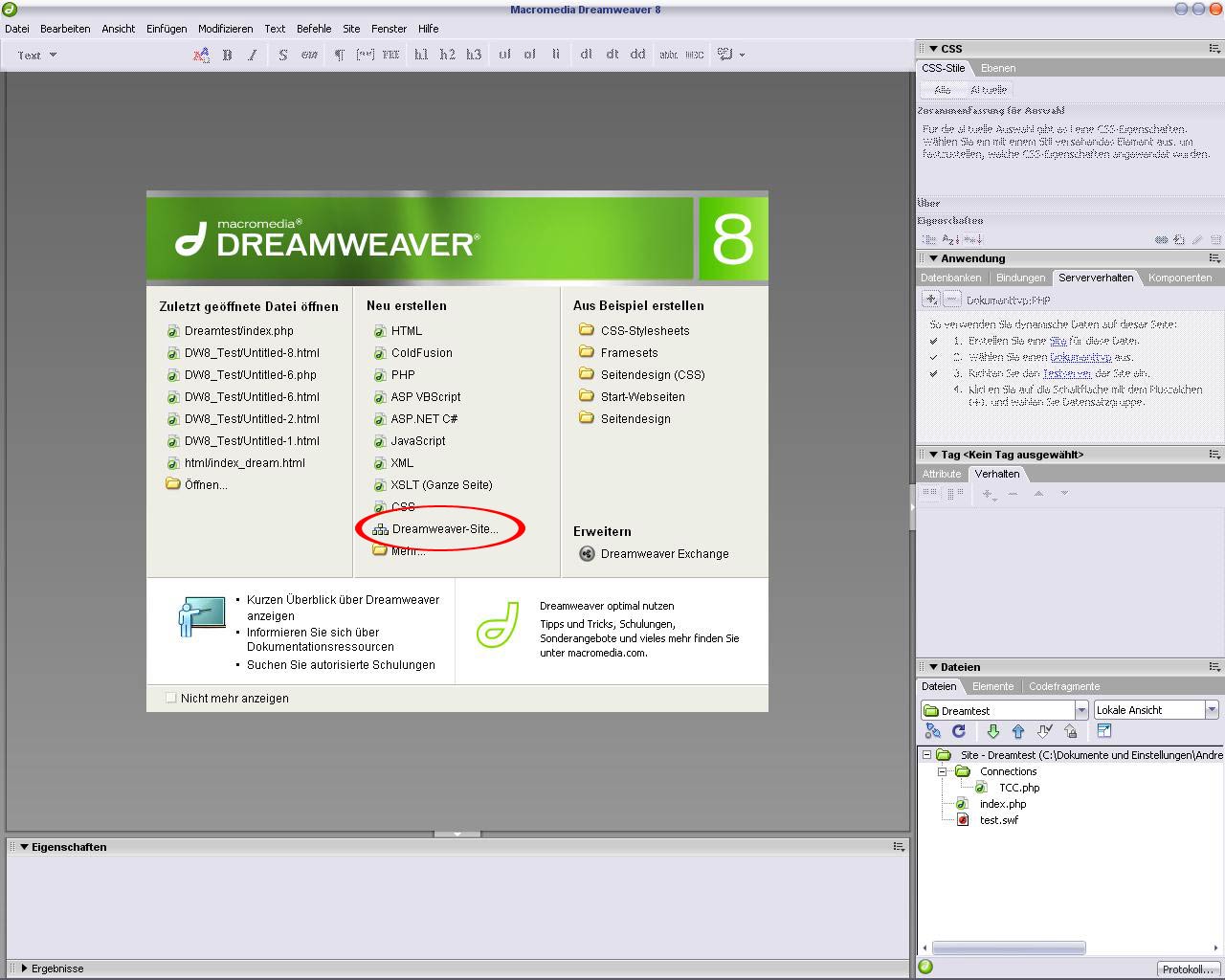Click the ul unordered list toolbar icon
Image resolution: width=1225 pixels, height=980 pixels.
pyautogui.click(x=504, y=55)
